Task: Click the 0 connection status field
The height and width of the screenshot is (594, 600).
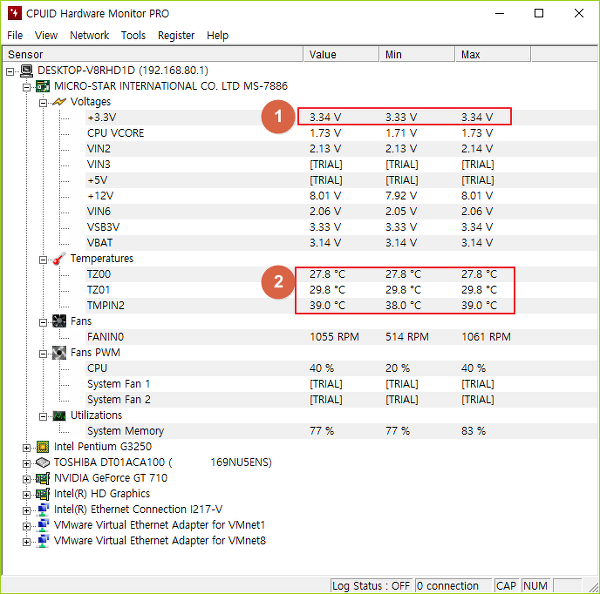Action: coord(453,586)
